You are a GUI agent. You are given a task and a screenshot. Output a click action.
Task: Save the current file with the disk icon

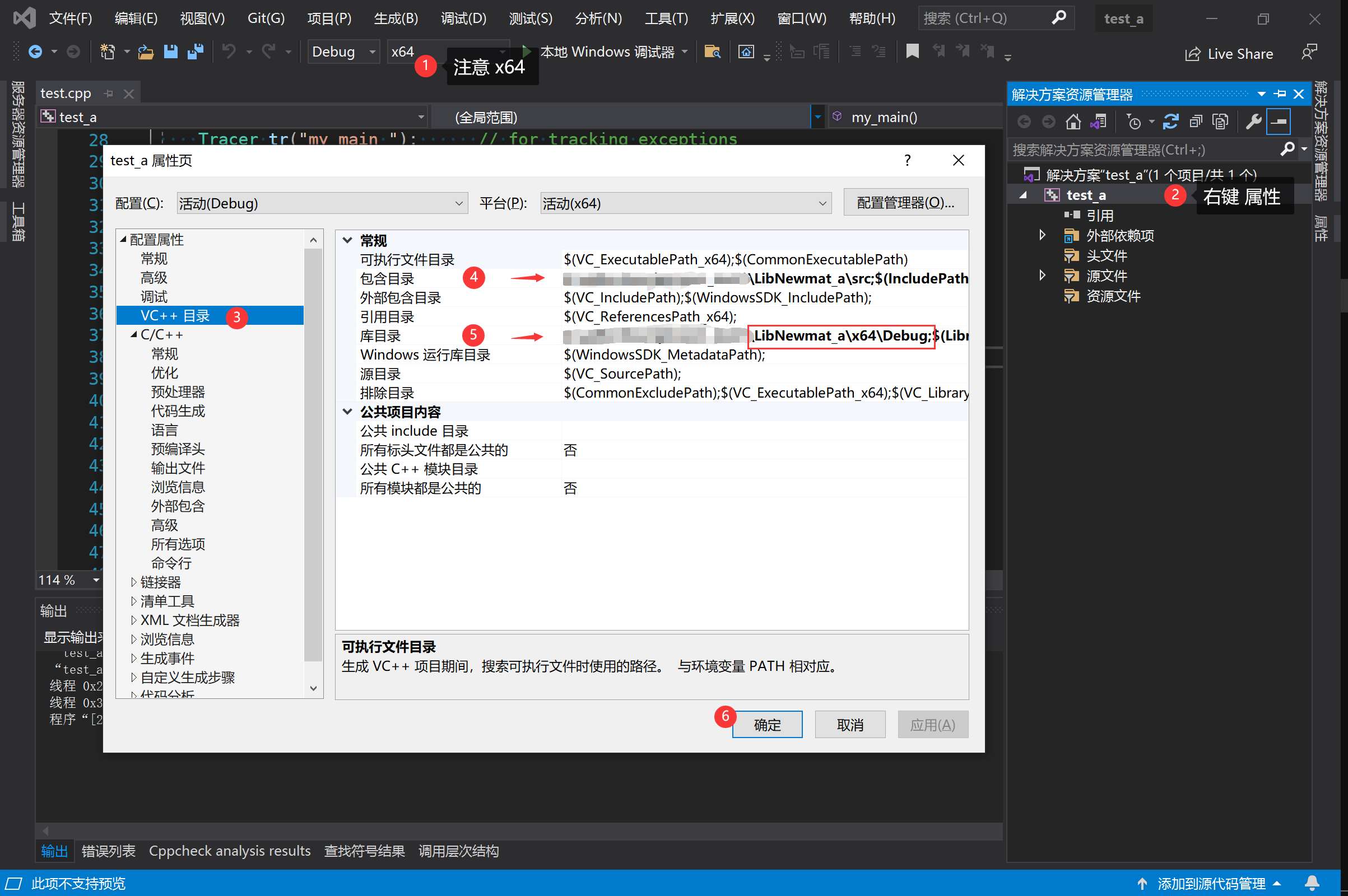170,52
